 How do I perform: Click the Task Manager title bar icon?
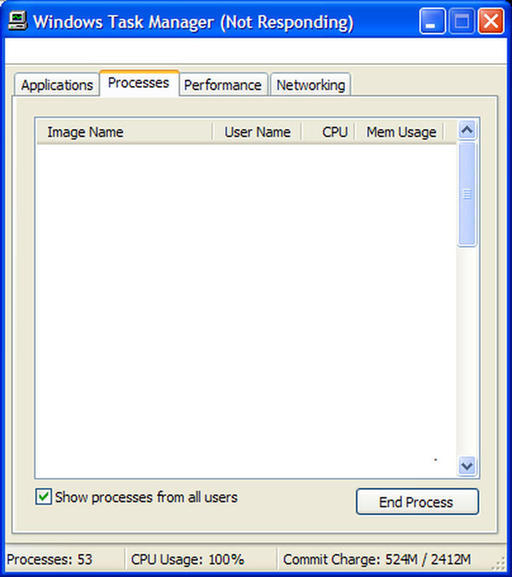tap(17, 21)
